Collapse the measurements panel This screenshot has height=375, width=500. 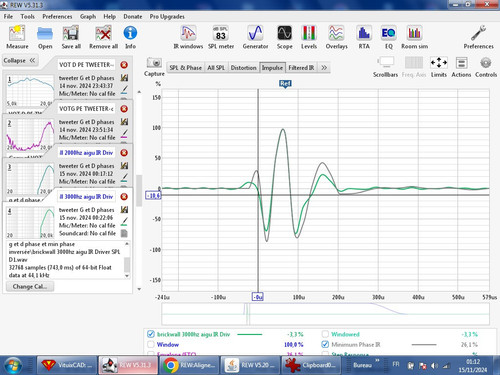coord(19,60)
